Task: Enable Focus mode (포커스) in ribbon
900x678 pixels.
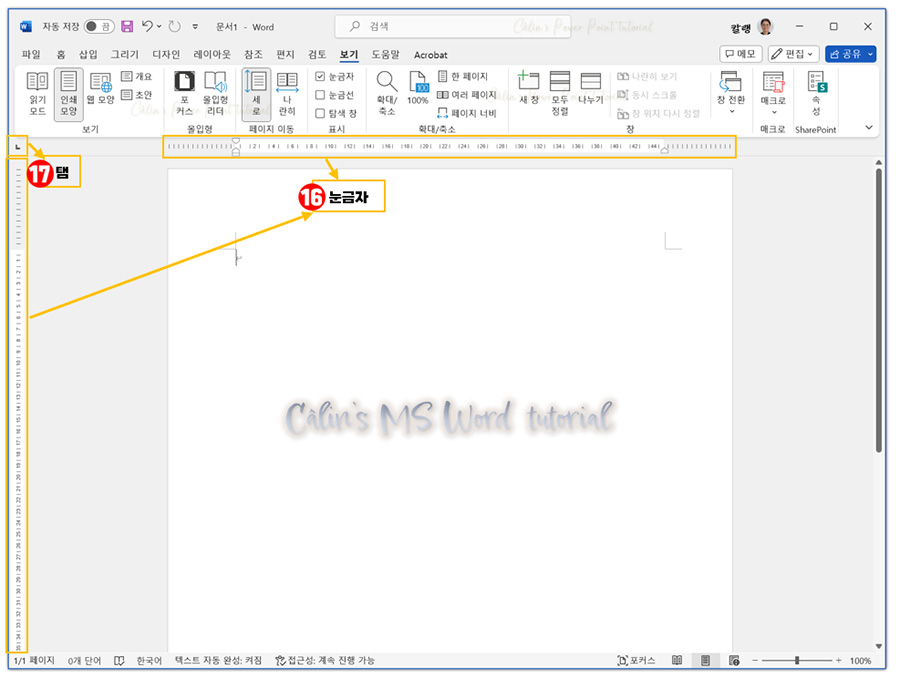Action: [x=184, y=94]
